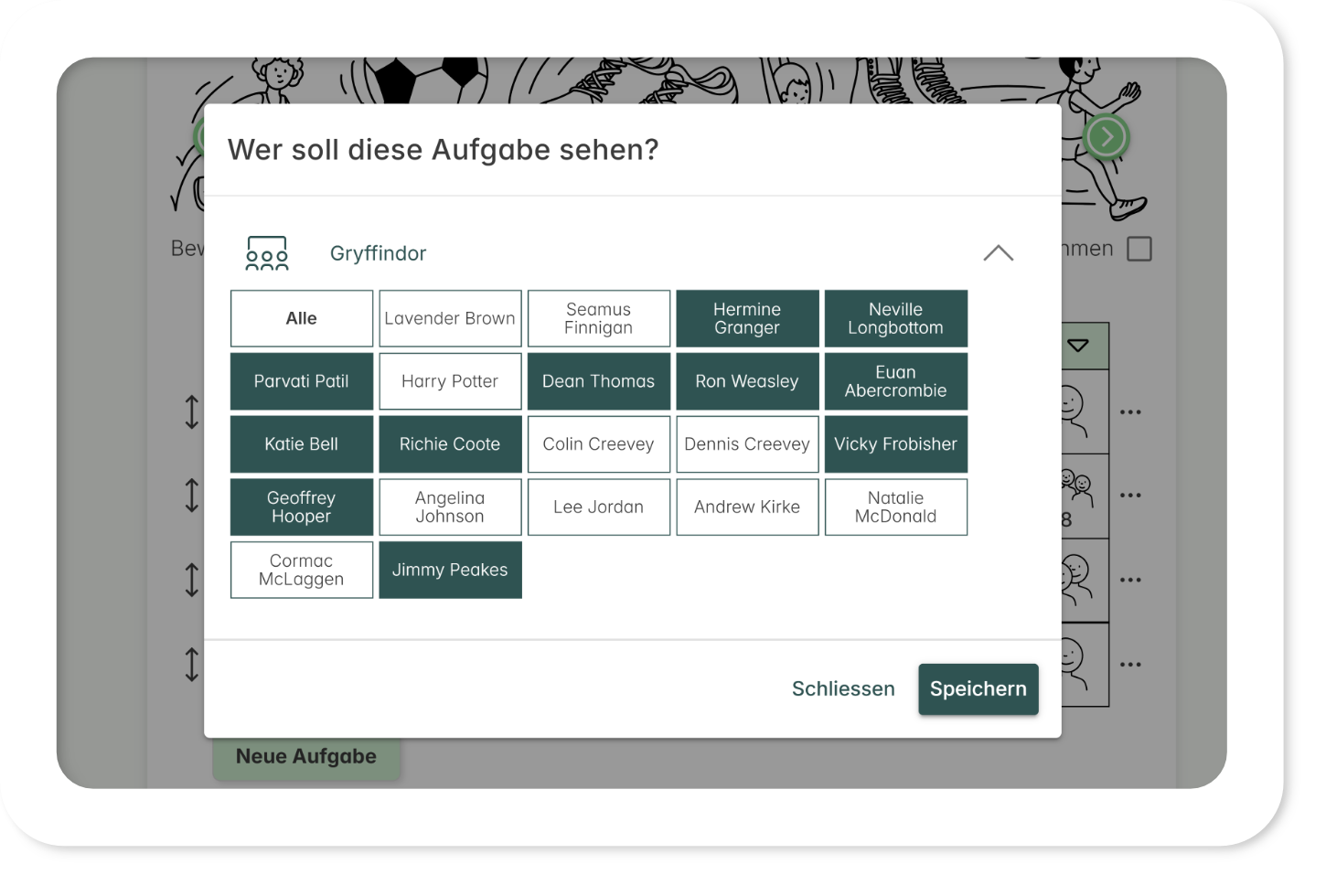Viewport: 1326px width, 896px height.
Task: Toggle Lavender Brown selection
Action: coord(450,318)
